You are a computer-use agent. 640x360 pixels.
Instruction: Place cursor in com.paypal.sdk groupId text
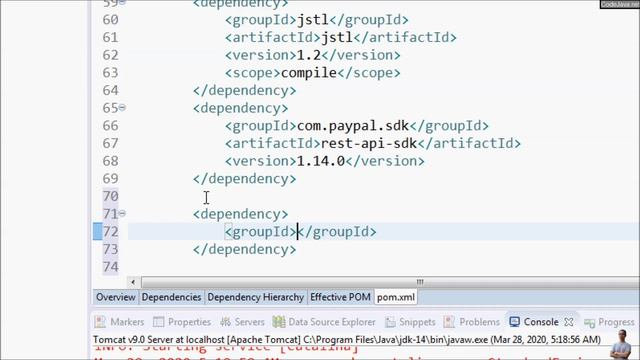[x=353, y=126]
